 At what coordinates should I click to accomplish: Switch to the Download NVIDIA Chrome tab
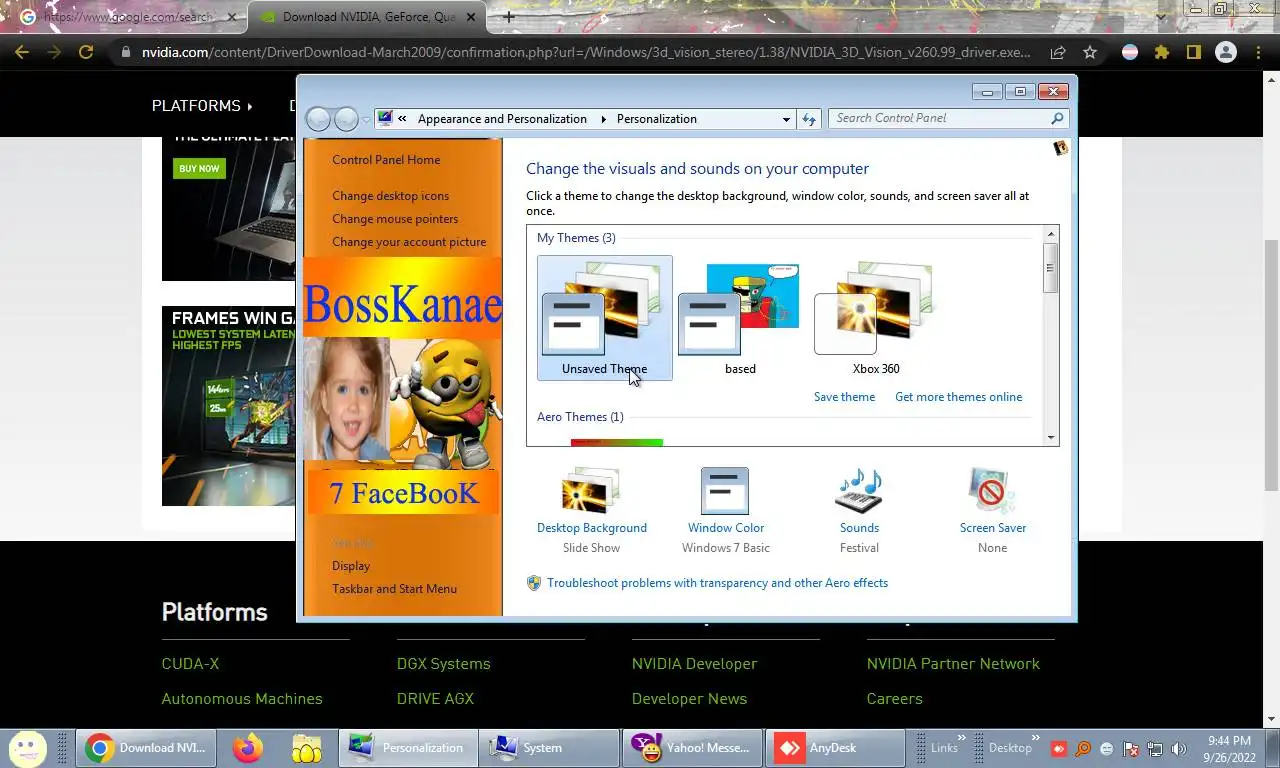coord(366,17)
